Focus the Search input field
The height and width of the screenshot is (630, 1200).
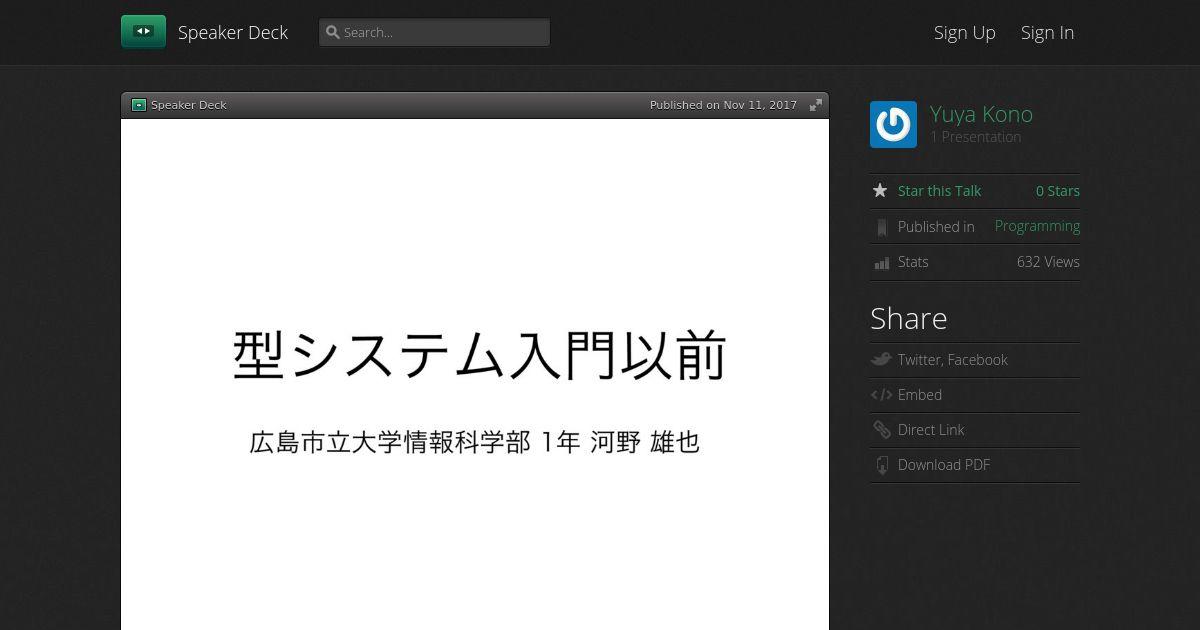click(x=434, y=32)
